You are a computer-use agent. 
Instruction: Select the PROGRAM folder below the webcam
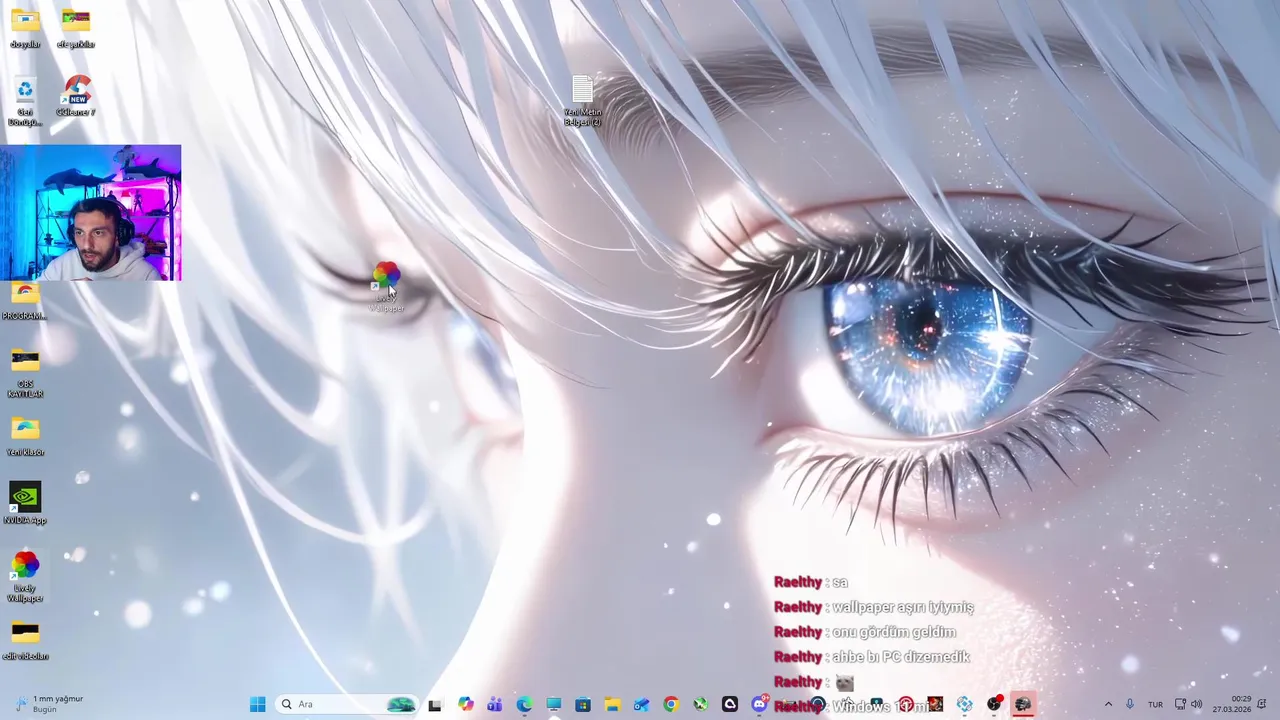pyautogui.click(x=25, y=301)
